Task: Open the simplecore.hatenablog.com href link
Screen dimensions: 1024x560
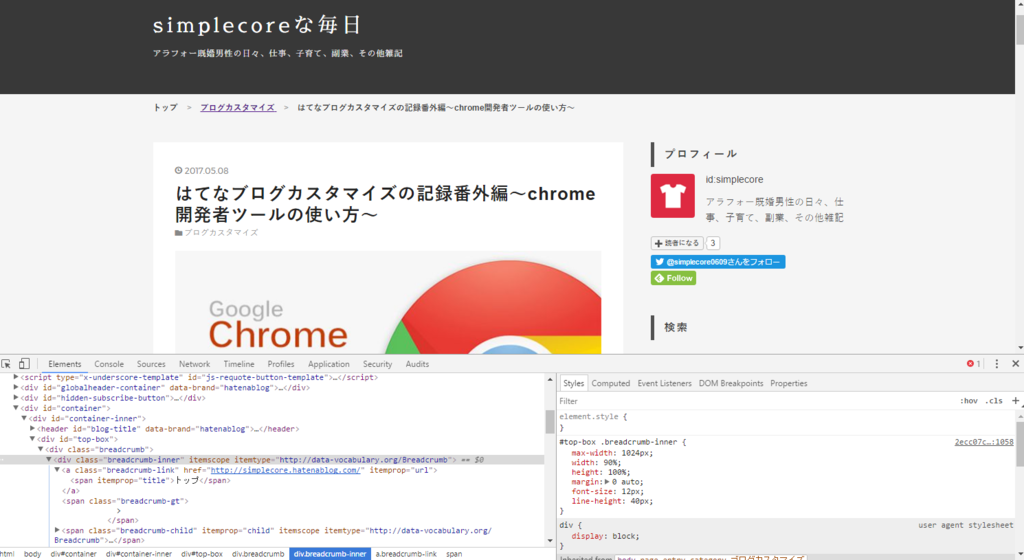Action: (285, 470)
